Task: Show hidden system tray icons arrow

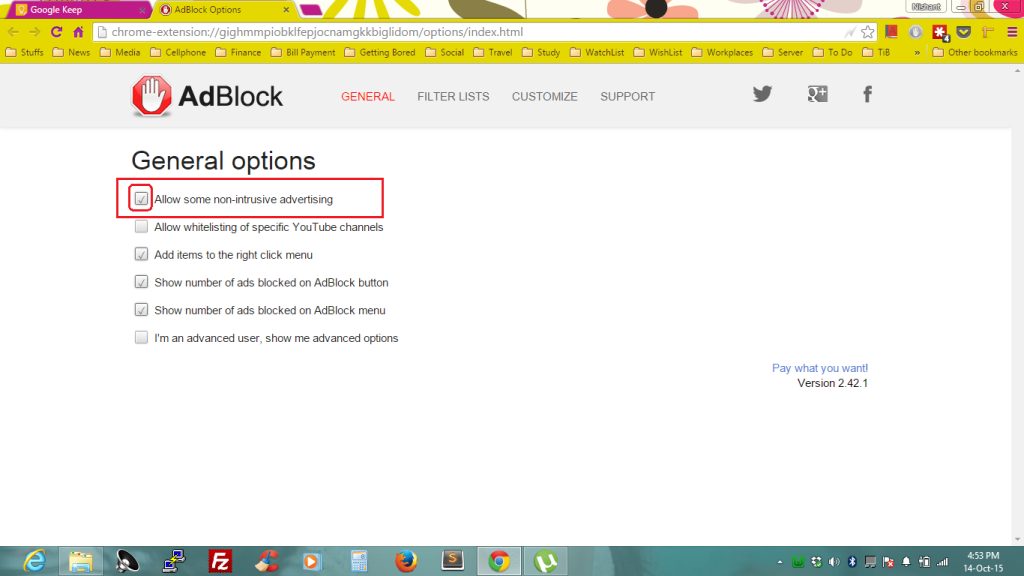Action: tap(779, 561)
